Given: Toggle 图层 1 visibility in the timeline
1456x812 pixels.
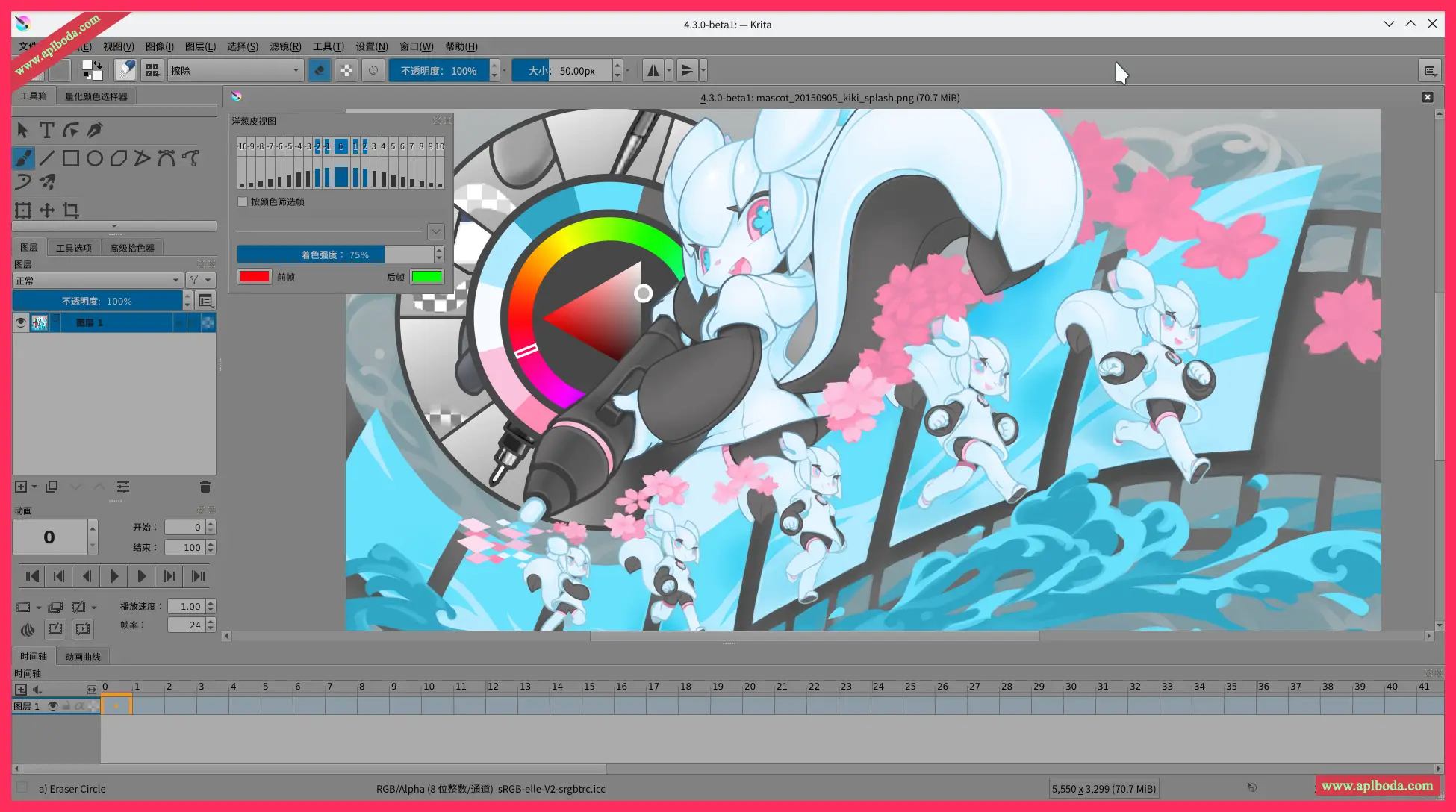Looking at the screenshot, I should coord(53,705).
